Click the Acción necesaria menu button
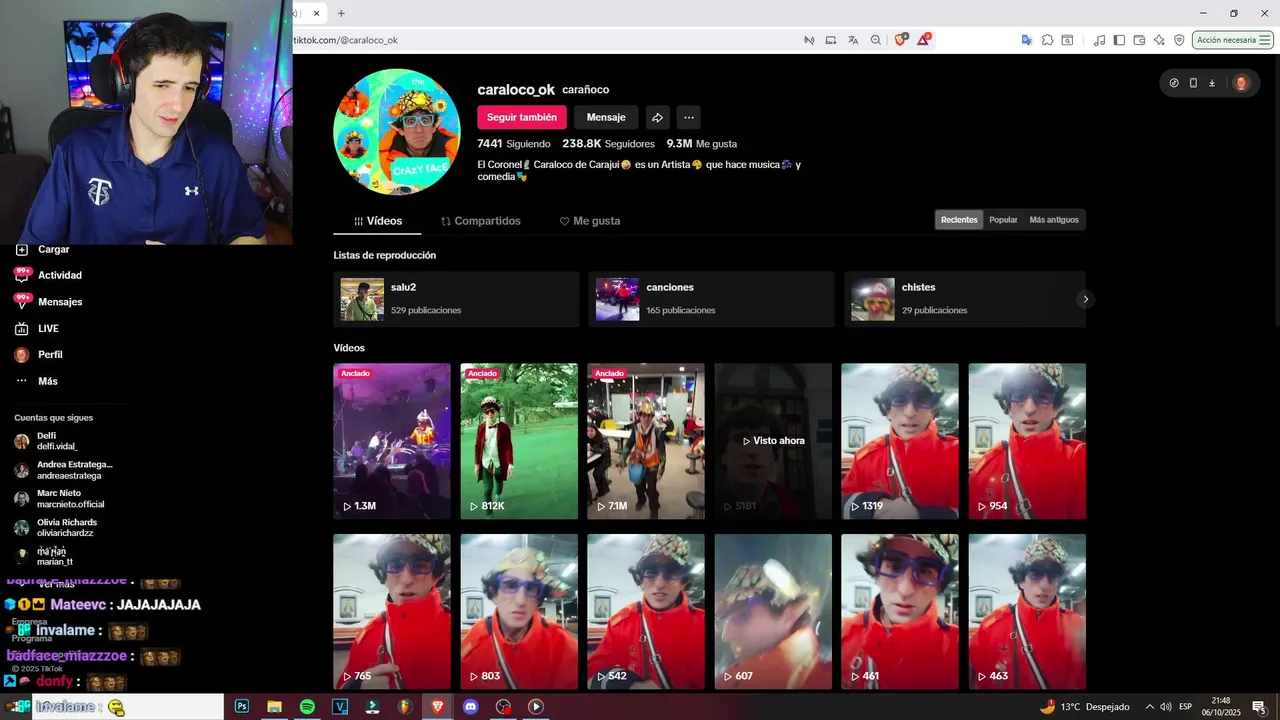This screenshot has width=1280, height=720. (1233, 40)
